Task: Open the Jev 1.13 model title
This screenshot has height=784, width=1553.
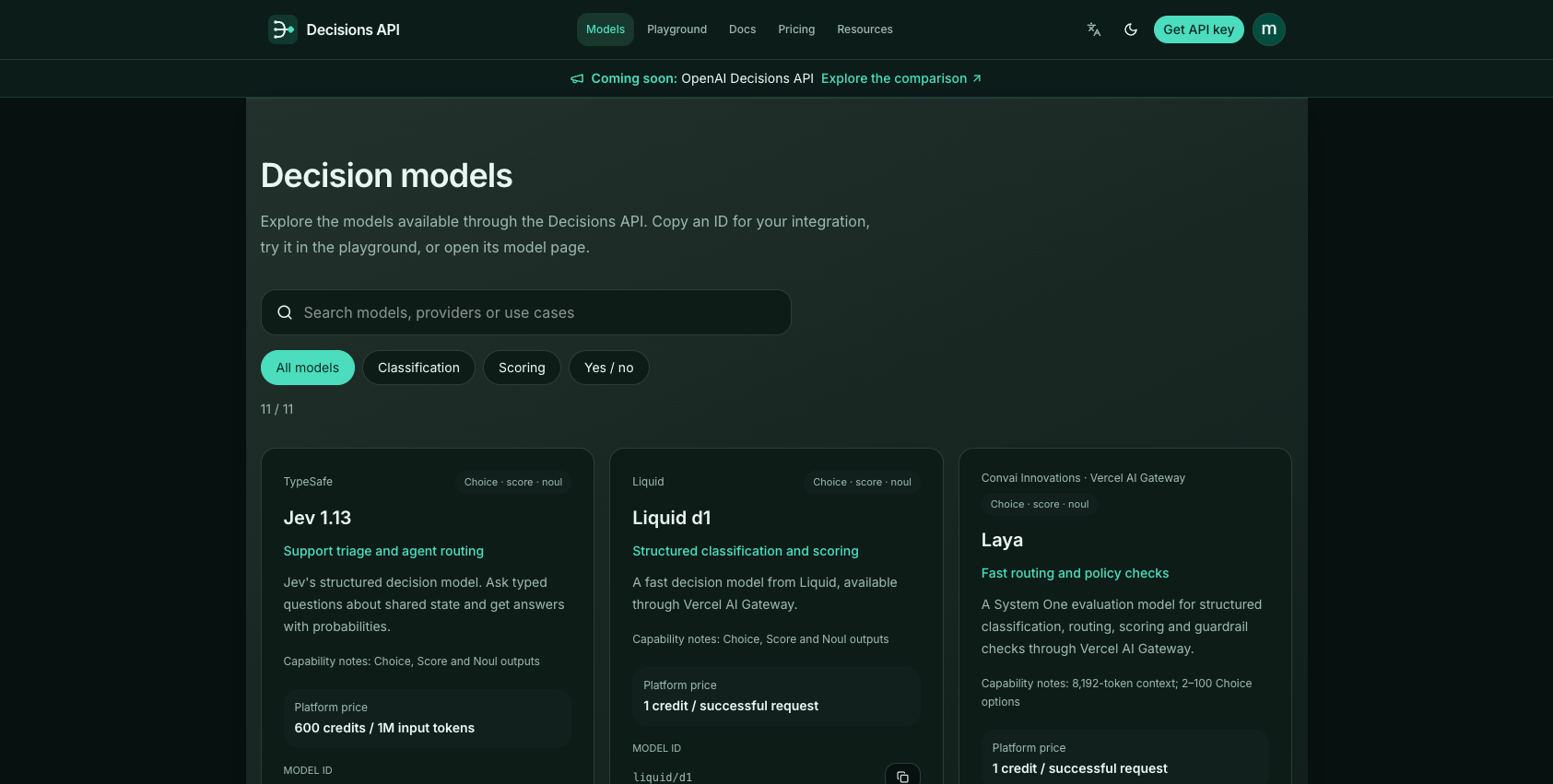Action: (x=317, y=518)
